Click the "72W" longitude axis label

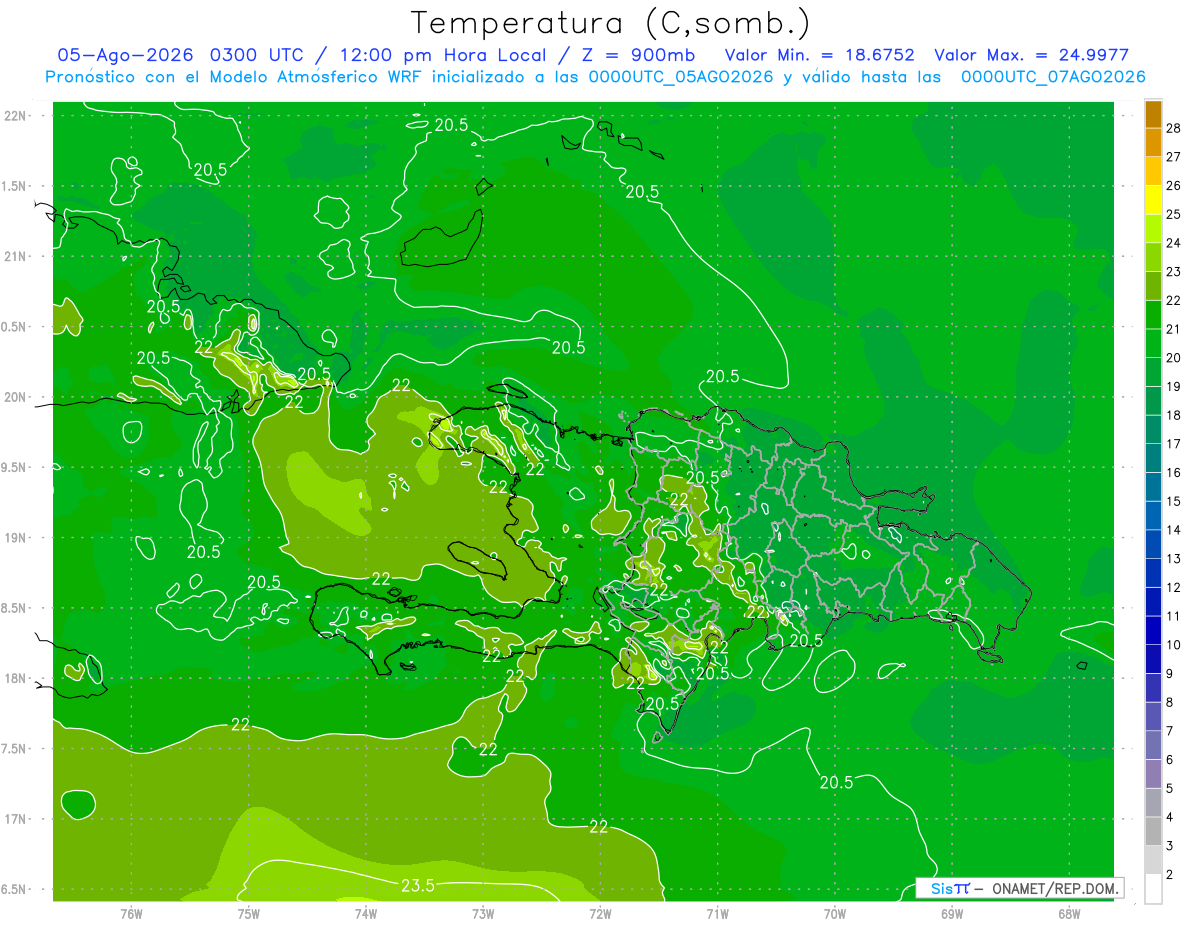(x=600, y=914)
